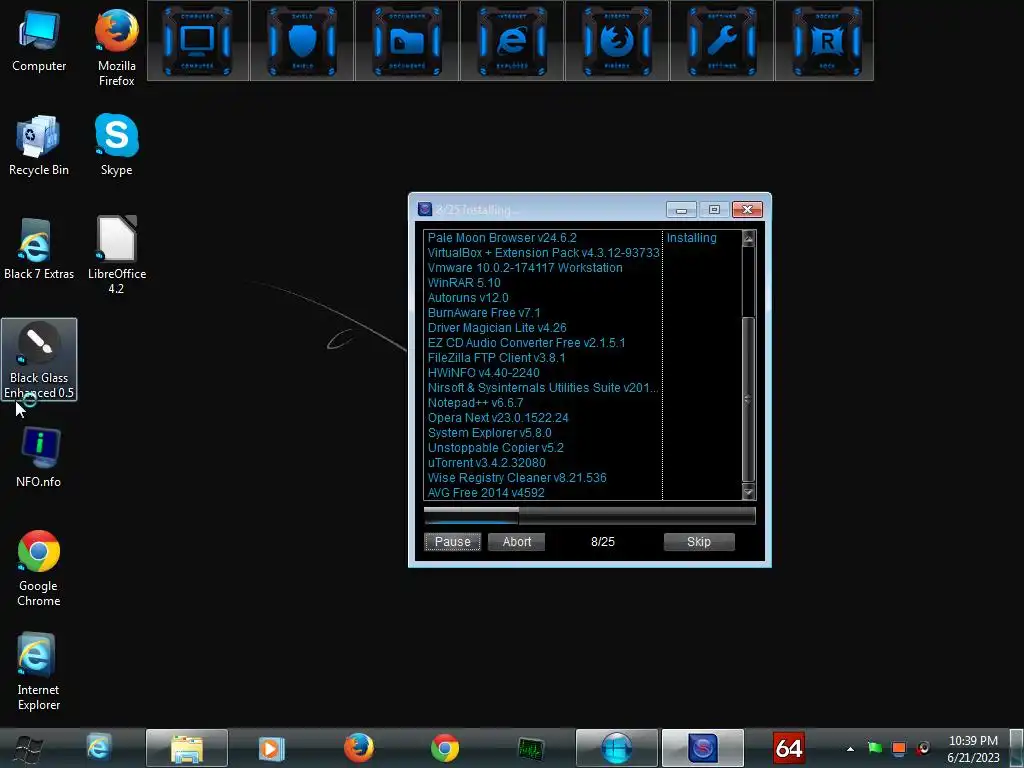The width and height of the screenshot is (1024, 768).
Task: Click the installer list scrollbar thumb
Action: click(x=748, y=398)
